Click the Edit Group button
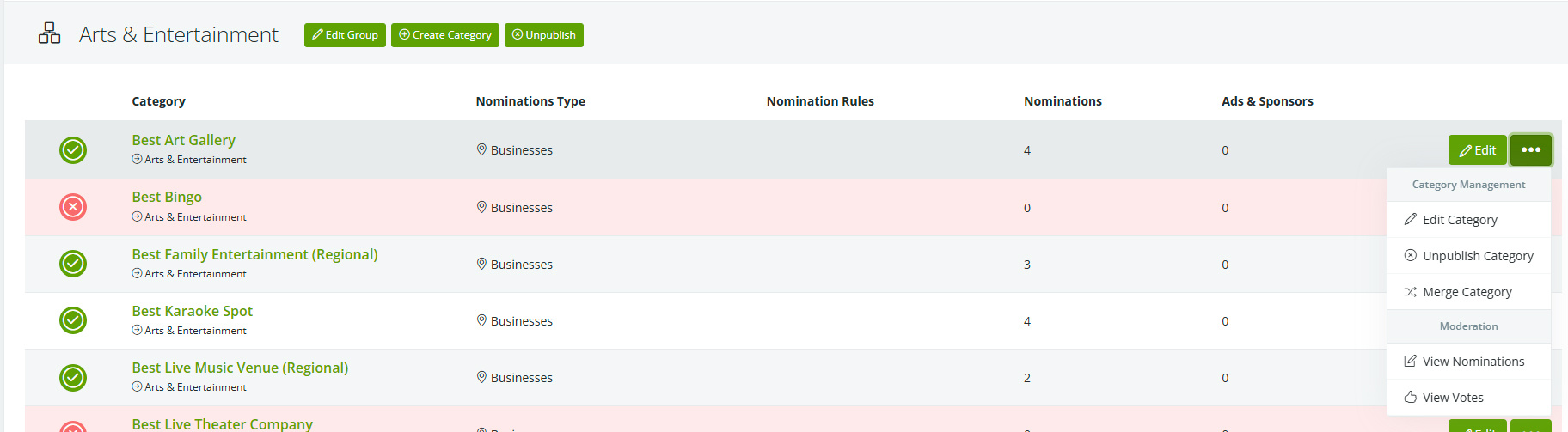Image resolution: width=1568 pixels, height=432 pixels. (x=345, y=35)
